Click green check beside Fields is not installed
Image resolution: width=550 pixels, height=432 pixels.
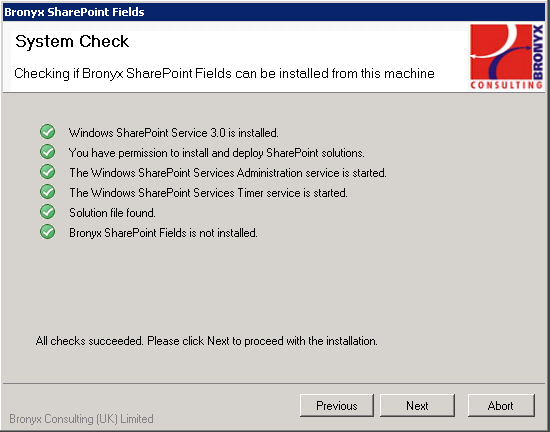point(47,232)
